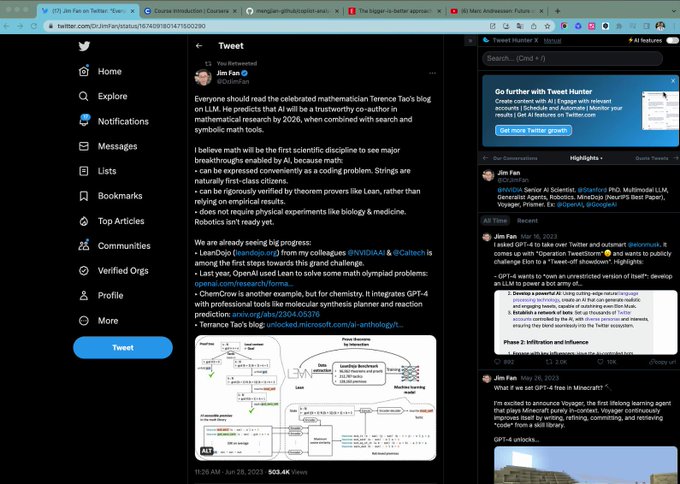Open the leandojo.org link
Viewport: 680px width, 484px height.
(x=256, y=253)
